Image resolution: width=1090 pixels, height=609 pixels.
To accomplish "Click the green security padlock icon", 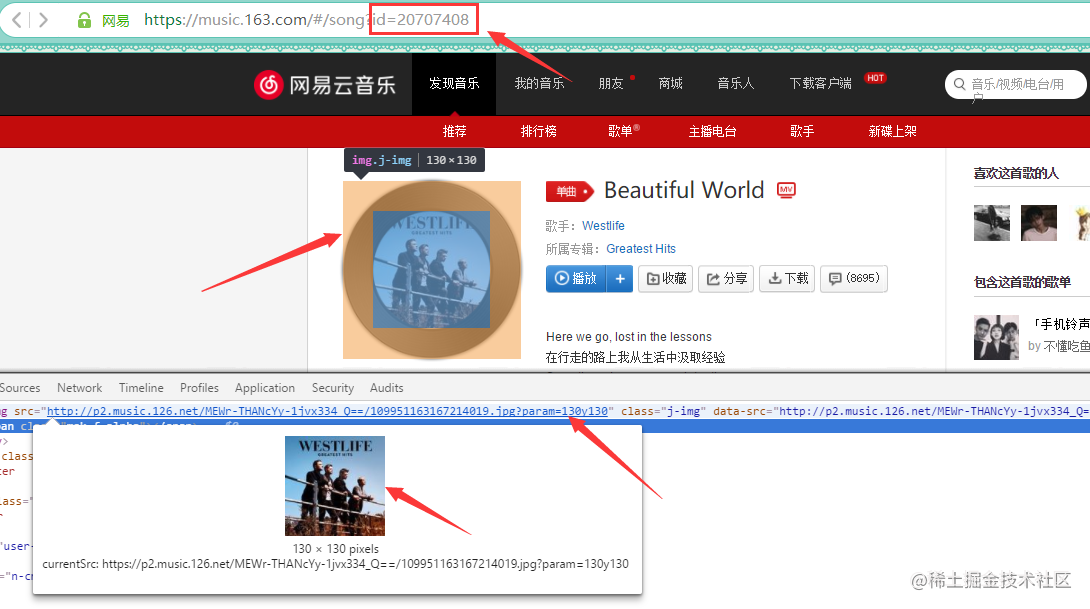I will (x=84, y=20).
